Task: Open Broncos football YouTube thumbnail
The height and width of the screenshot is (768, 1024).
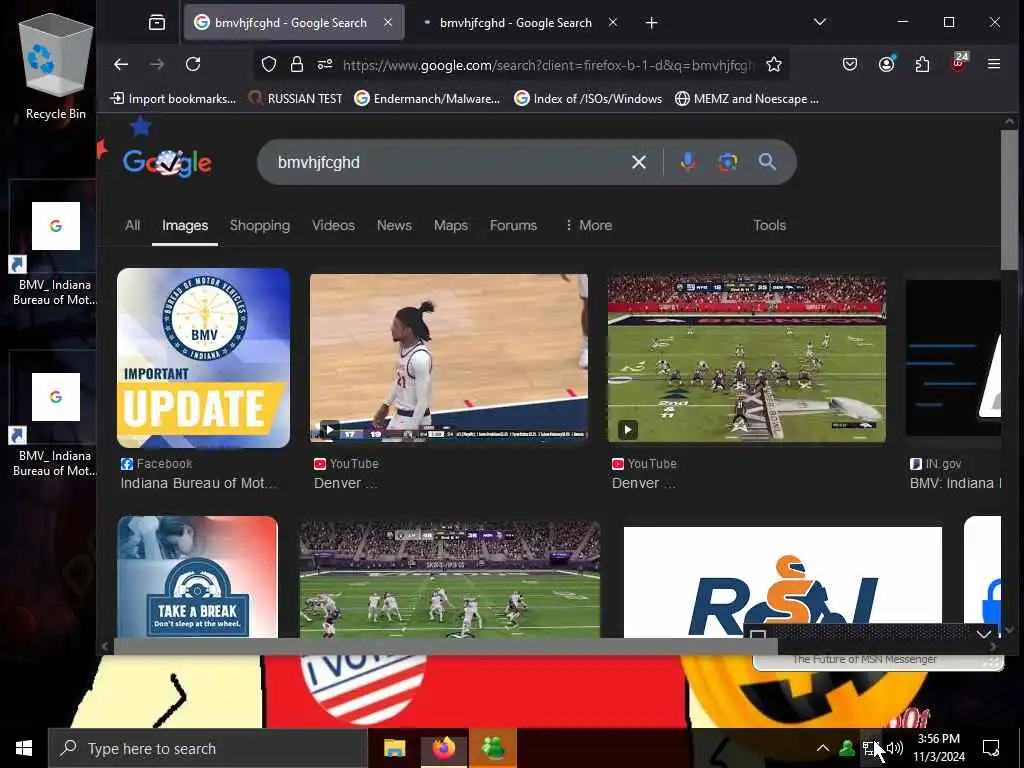Action: click(x=746, y=358)
